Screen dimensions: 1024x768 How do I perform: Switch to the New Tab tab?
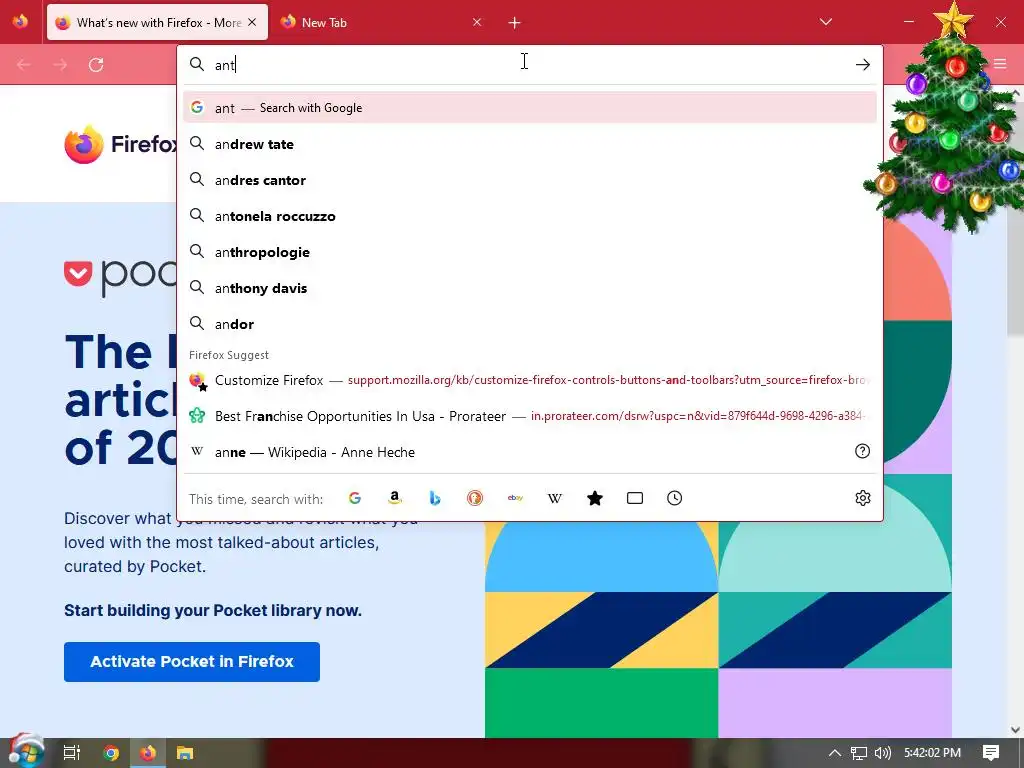(x=381, y=22)
